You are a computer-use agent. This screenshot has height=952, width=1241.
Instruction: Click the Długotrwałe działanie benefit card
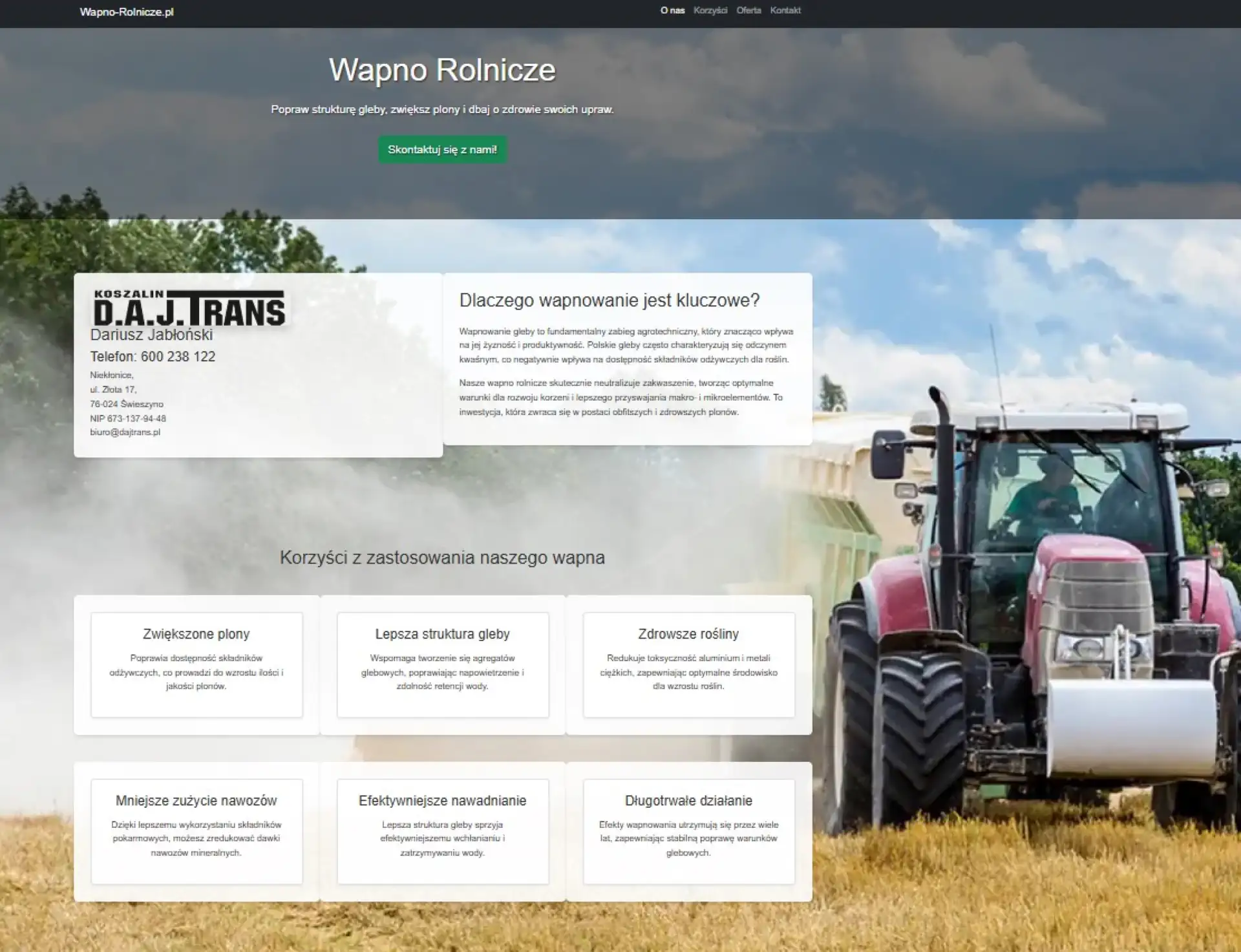[688, 831]
